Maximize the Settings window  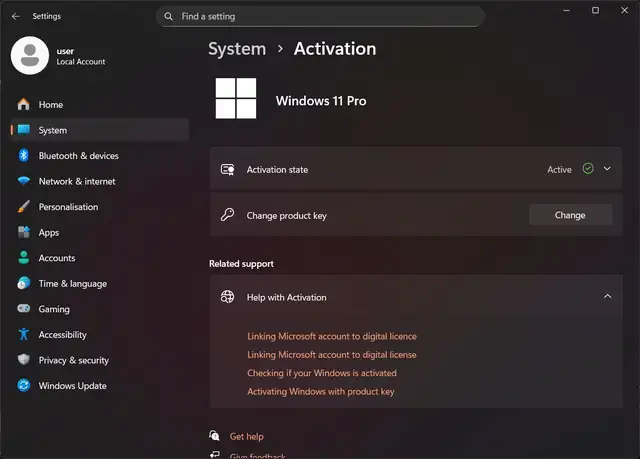(596, 10)
